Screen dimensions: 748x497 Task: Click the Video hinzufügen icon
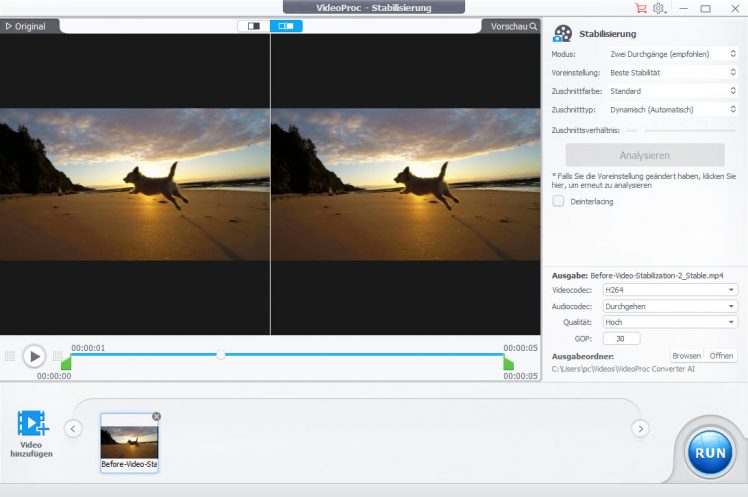[34, 424]
